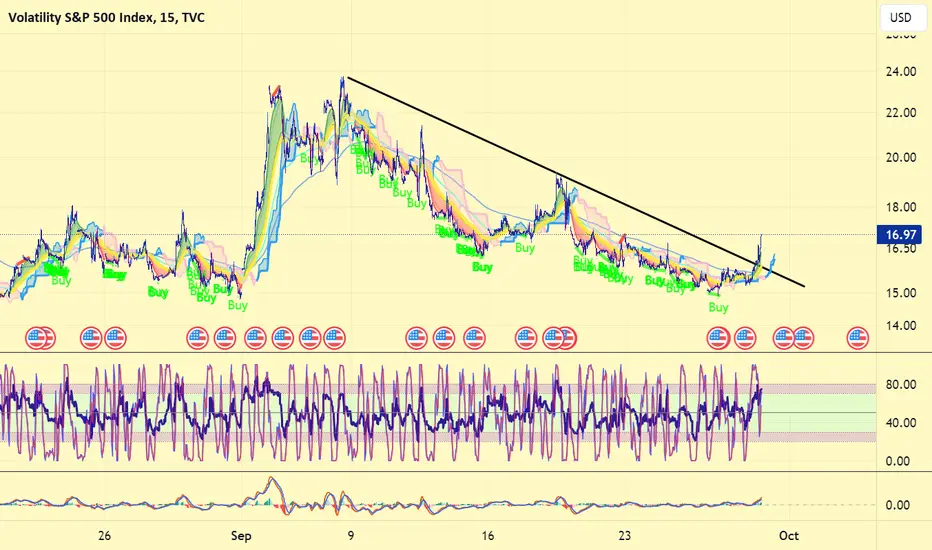Click the 24.00 price axis label

pos(900,72)
